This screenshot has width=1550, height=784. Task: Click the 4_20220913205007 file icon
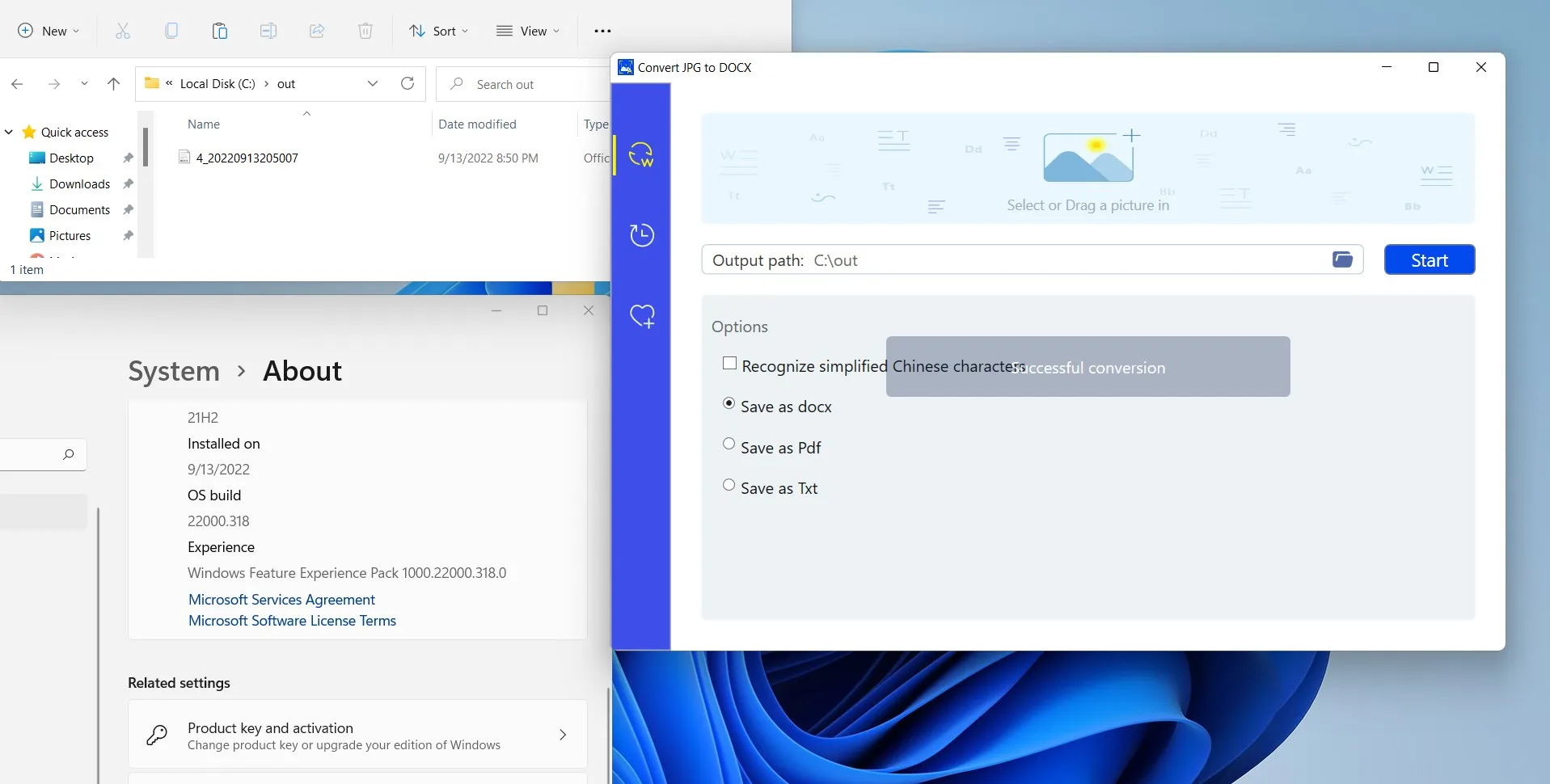(x=184, y=158)
